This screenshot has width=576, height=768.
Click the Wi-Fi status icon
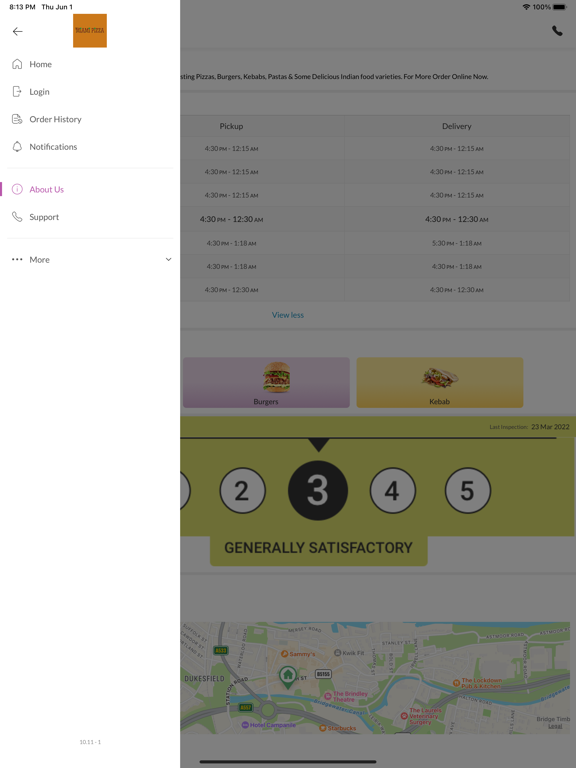point(527,7)
